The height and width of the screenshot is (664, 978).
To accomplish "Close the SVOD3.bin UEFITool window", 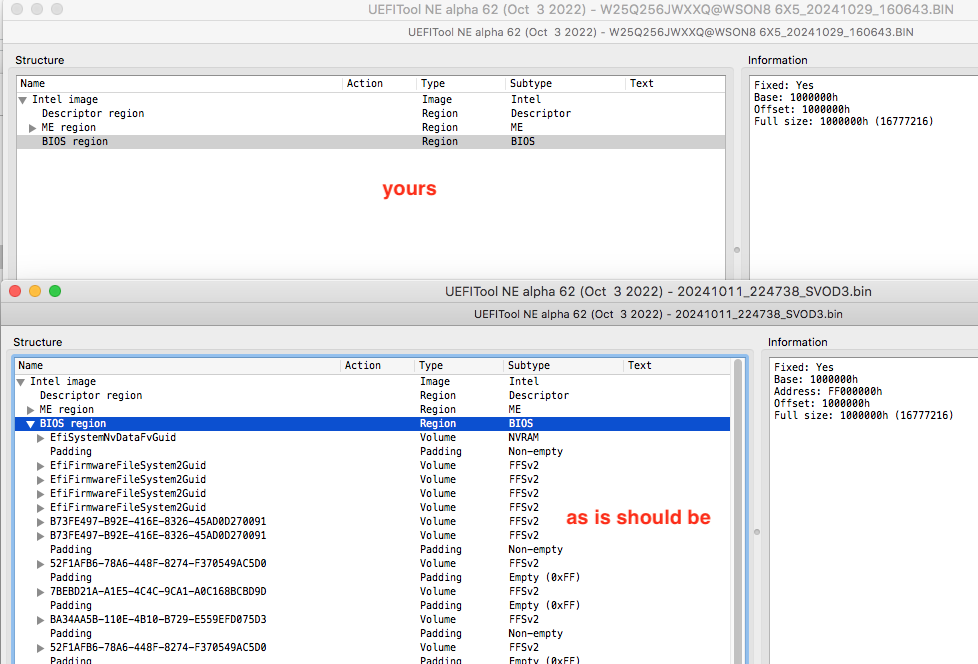I will click(x=15, y=291).
